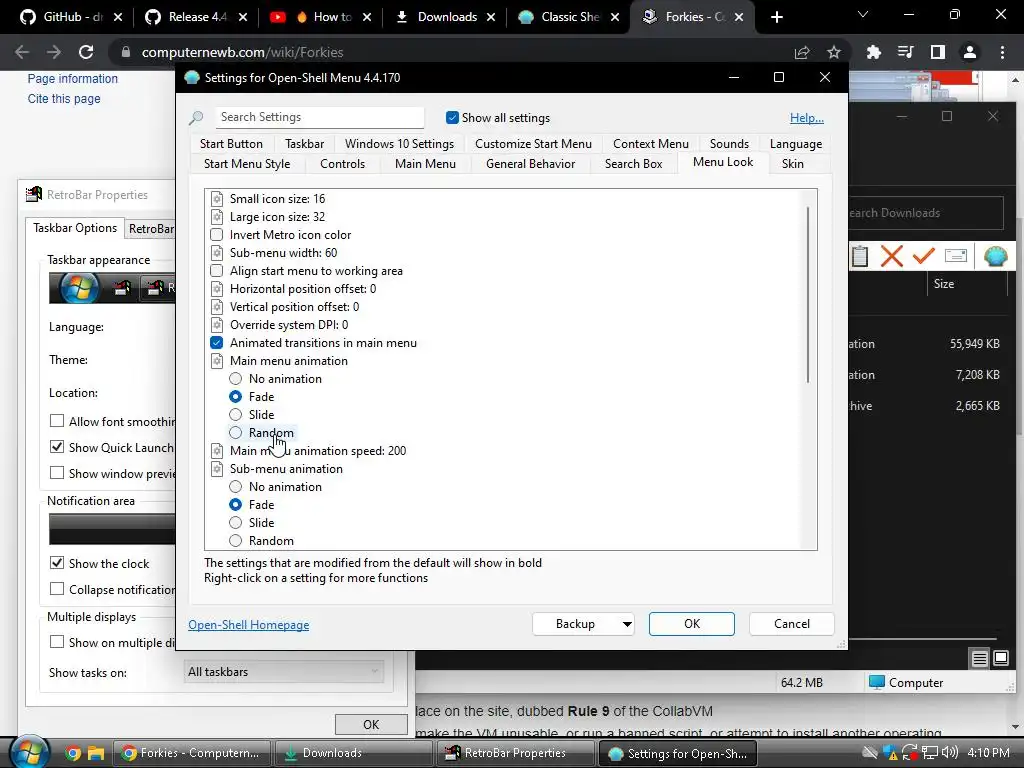Open the Chrome three-dot menu
Viewport: 1024px width, 768px height.
tap(1002, 52)
